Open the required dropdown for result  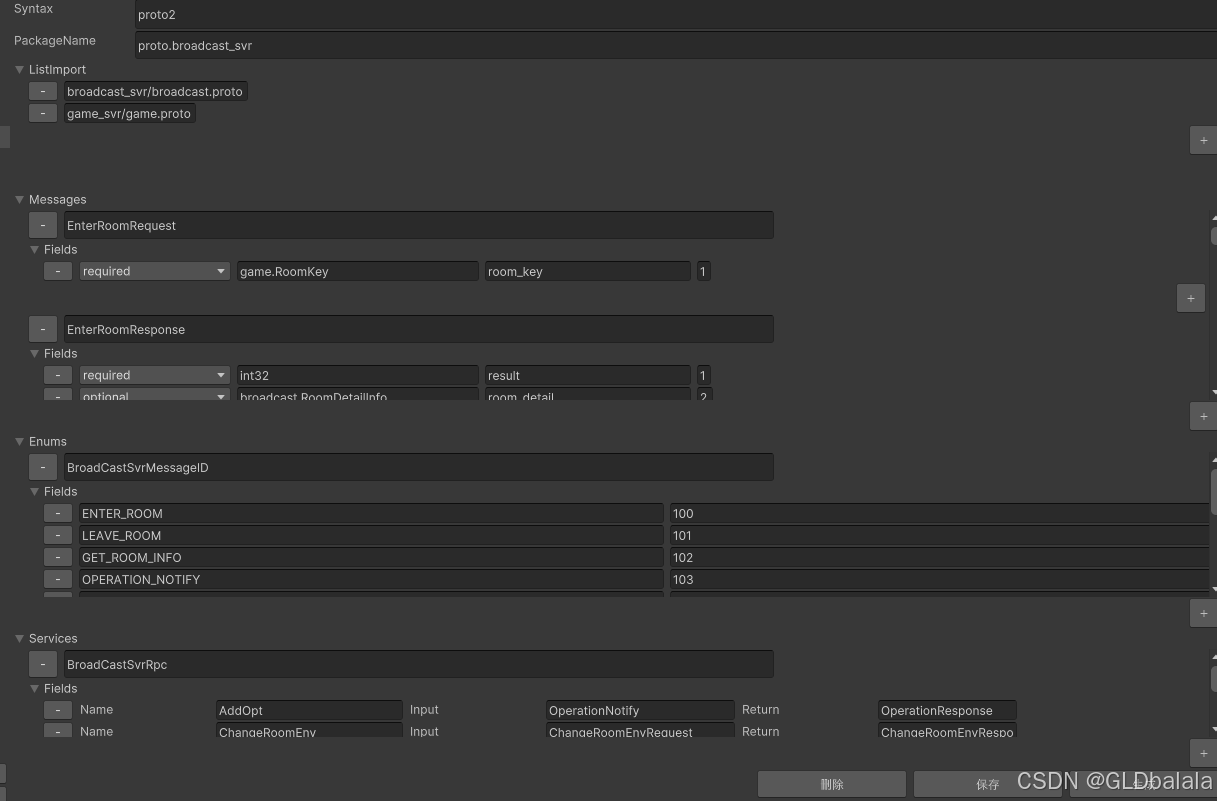tap(155, 375)
